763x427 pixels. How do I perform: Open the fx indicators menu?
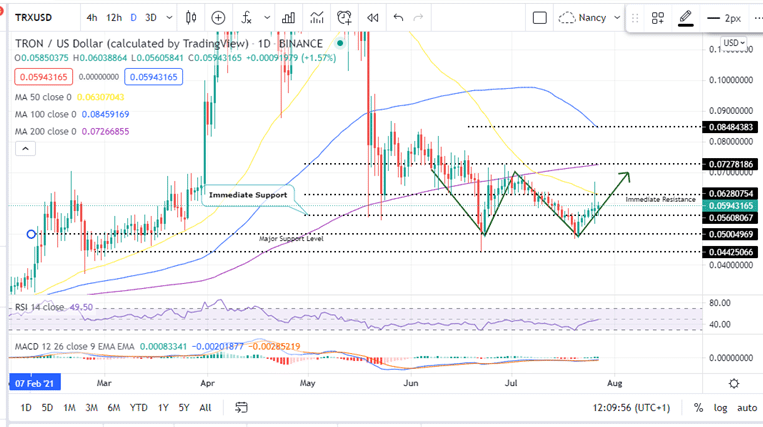(247, 18)
